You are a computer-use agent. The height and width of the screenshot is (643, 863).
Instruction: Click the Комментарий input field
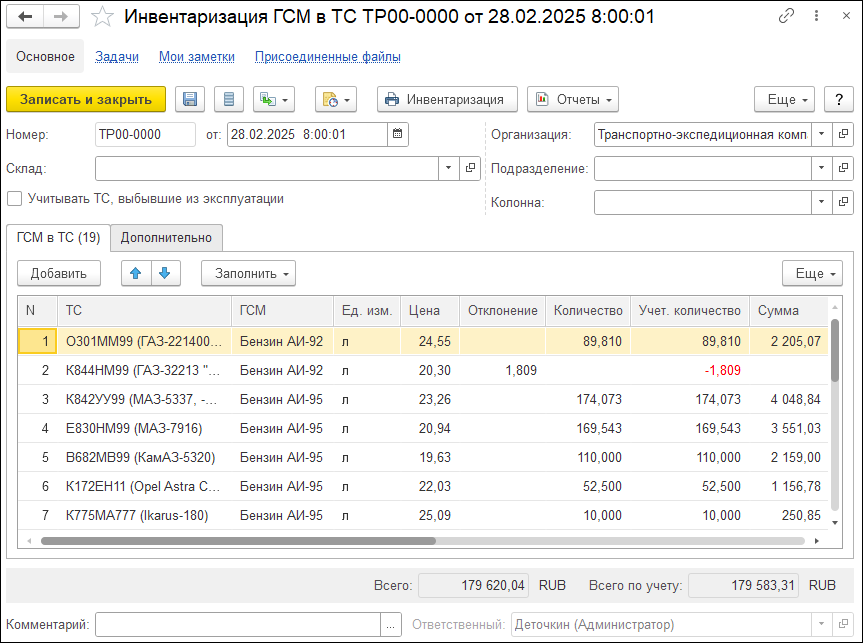click(x=238, y=624)
